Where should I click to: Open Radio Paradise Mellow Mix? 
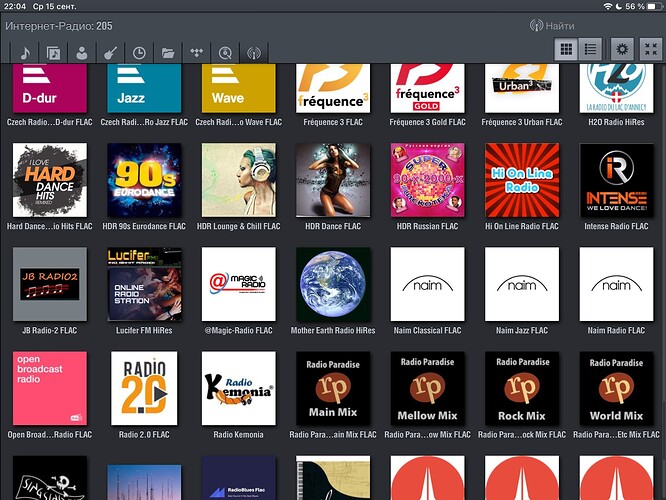[x=428, y=388]
